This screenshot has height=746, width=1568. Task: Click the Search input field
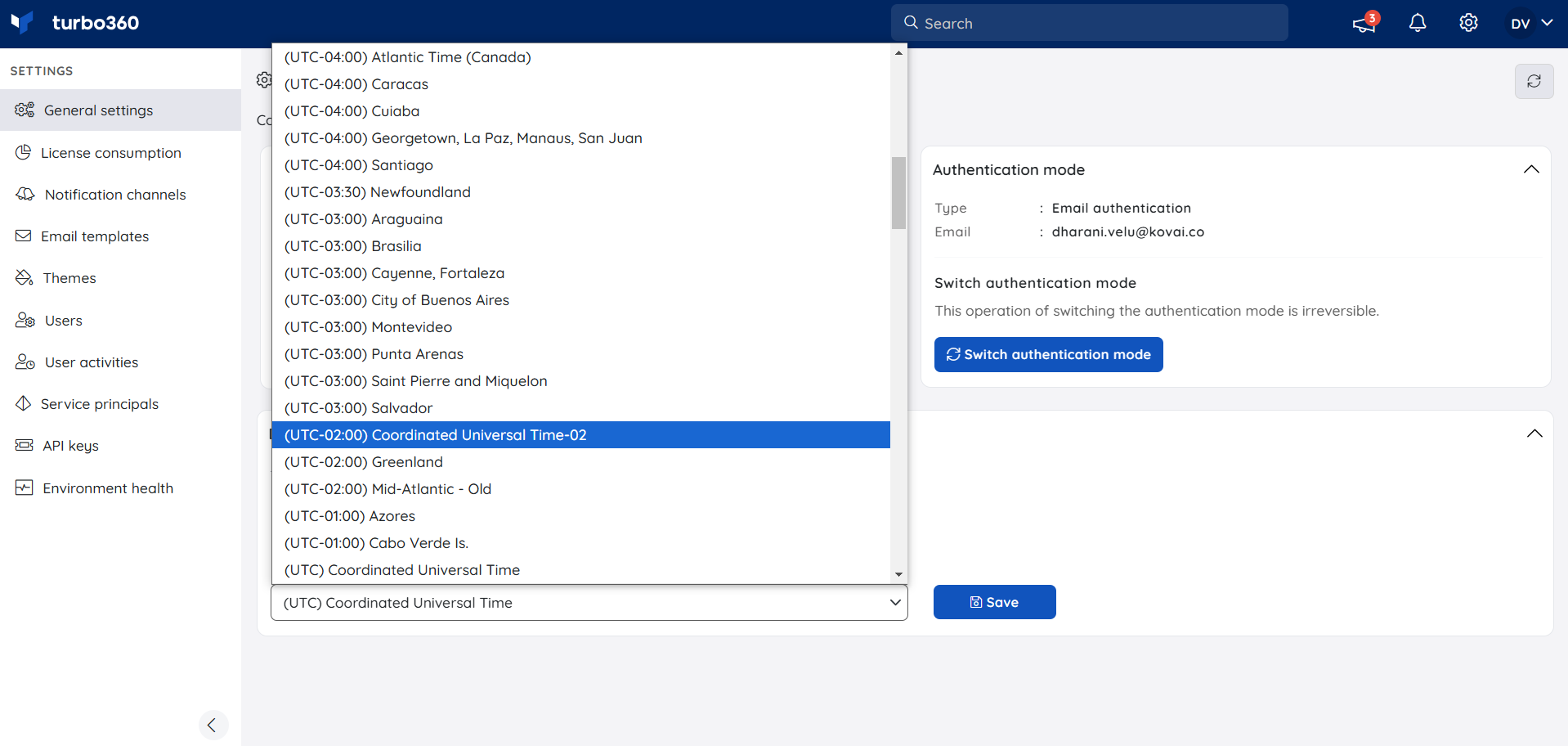(x=1089, y=23)
